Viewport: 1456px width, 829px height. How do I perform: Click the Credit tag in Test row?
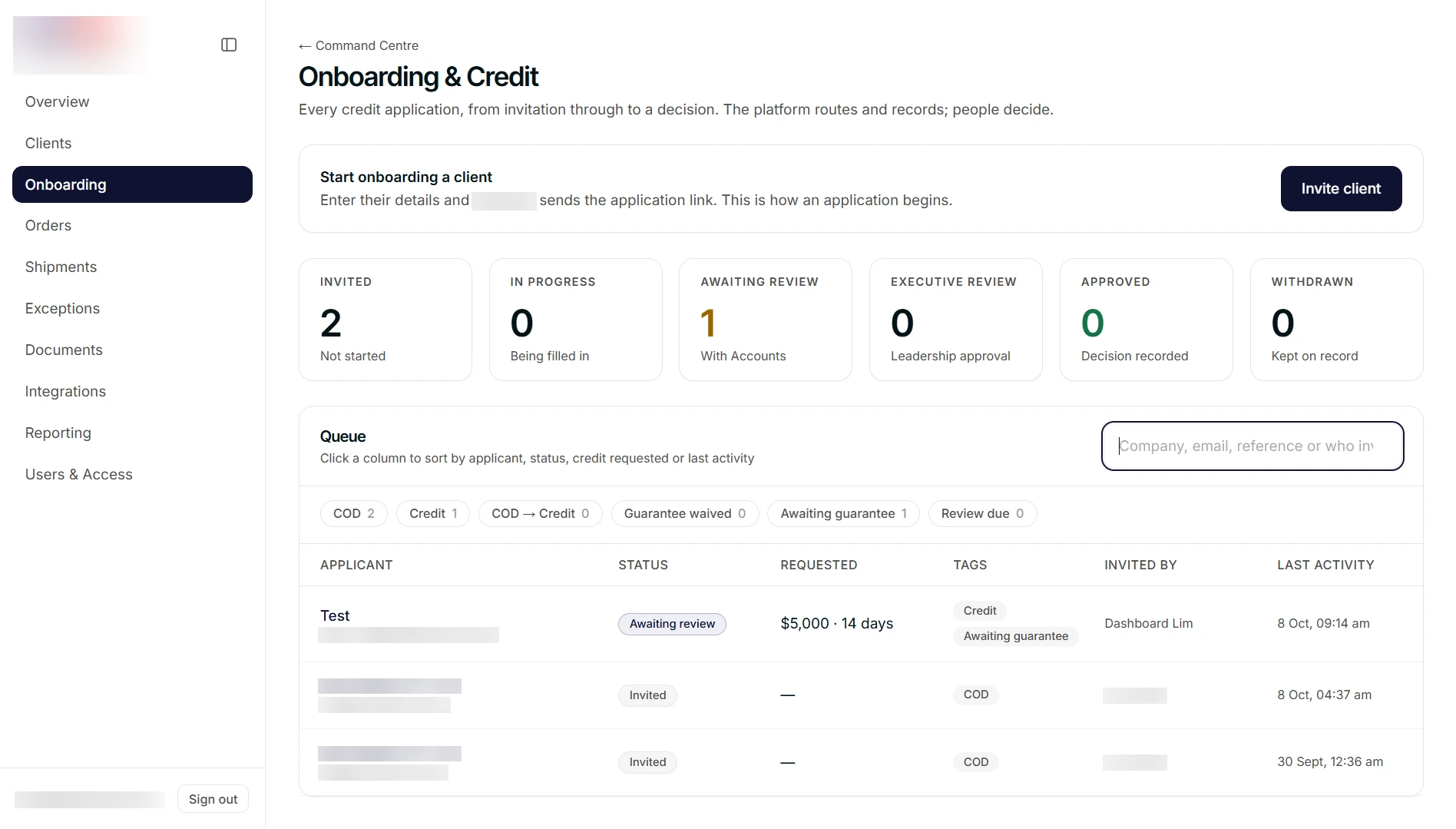coord(980,611)
